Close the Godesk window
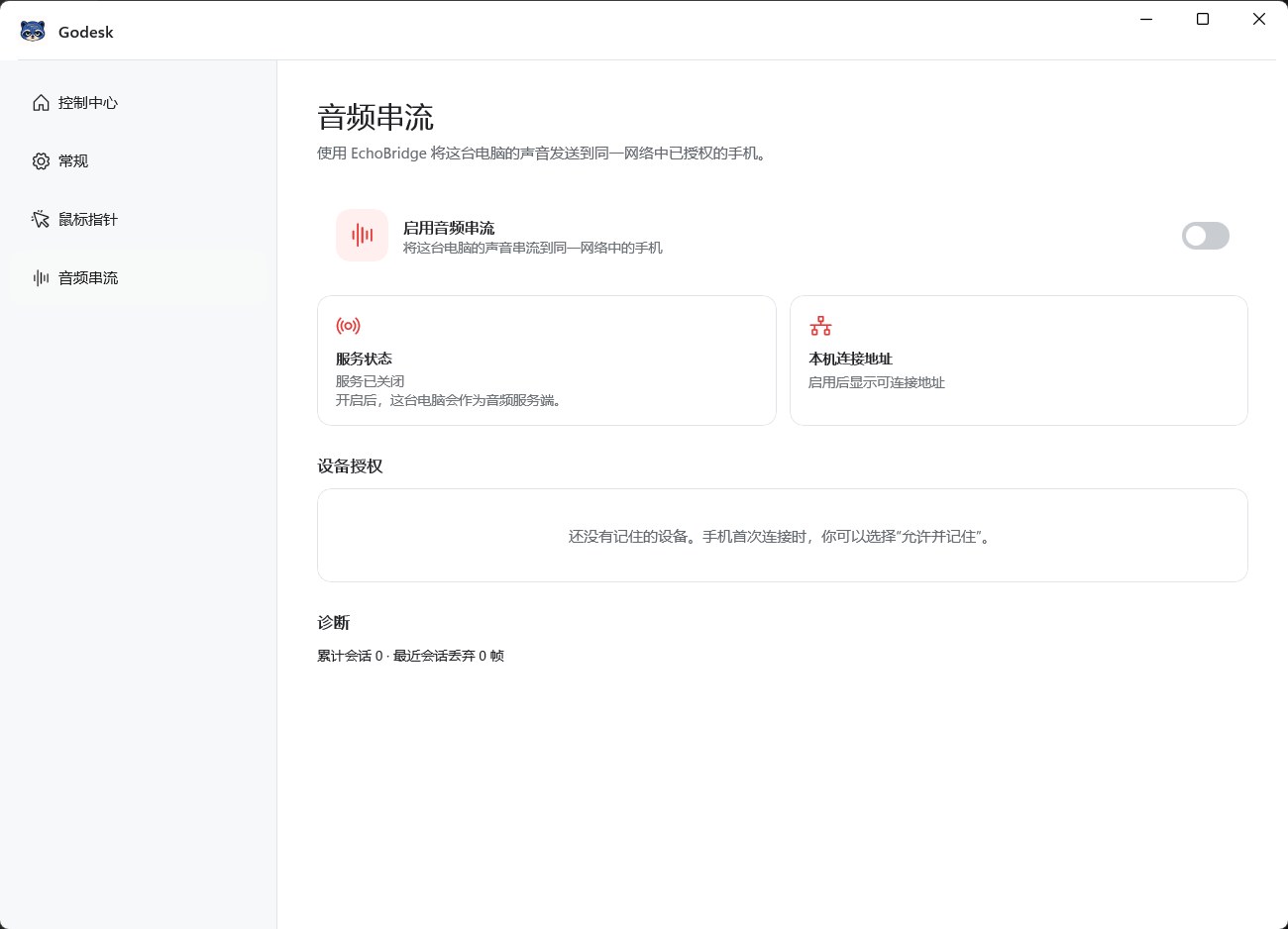The image size is (1288, 929). [1259, 19]
